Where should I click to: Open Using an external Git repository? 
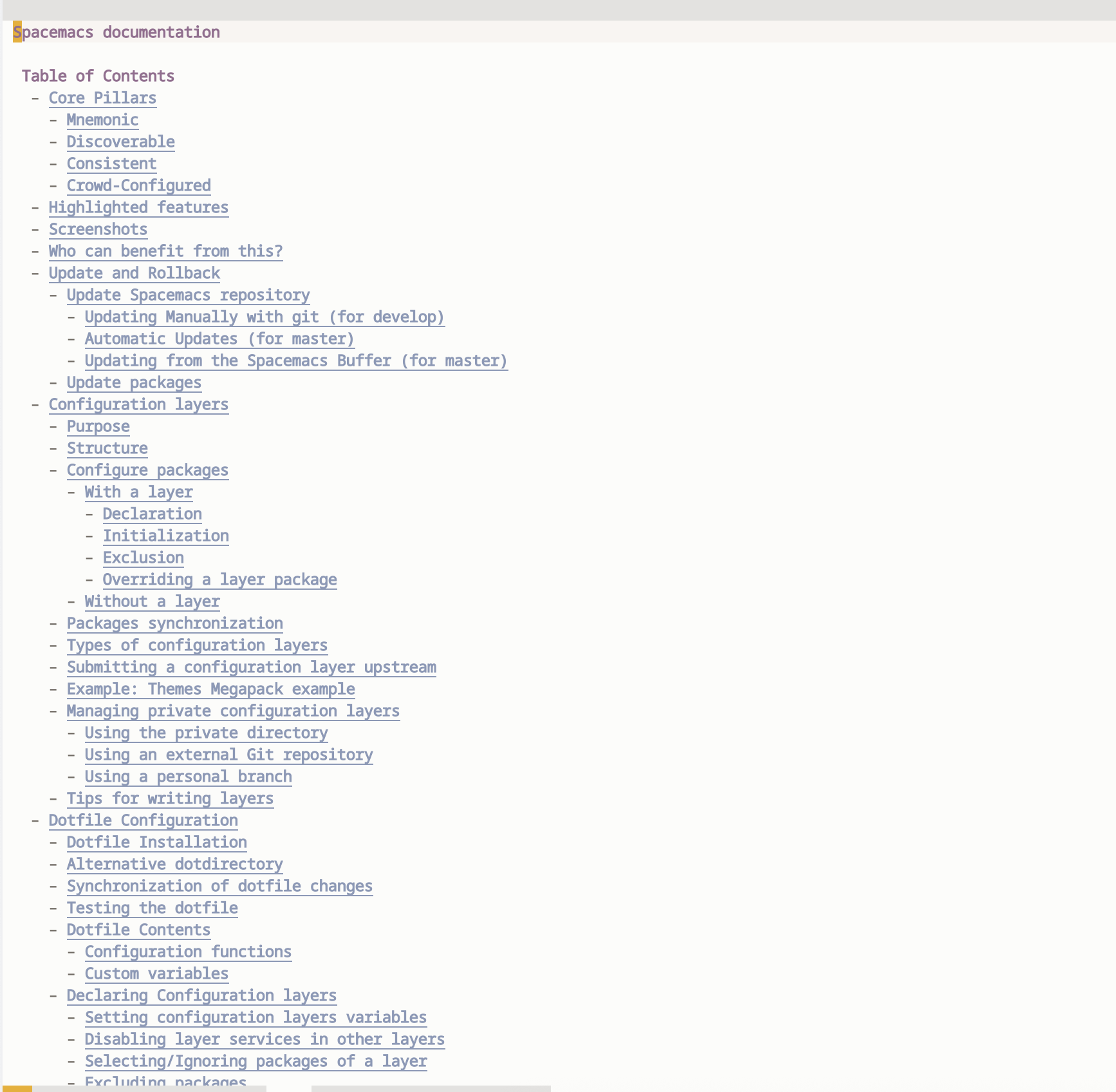(228, 755)
